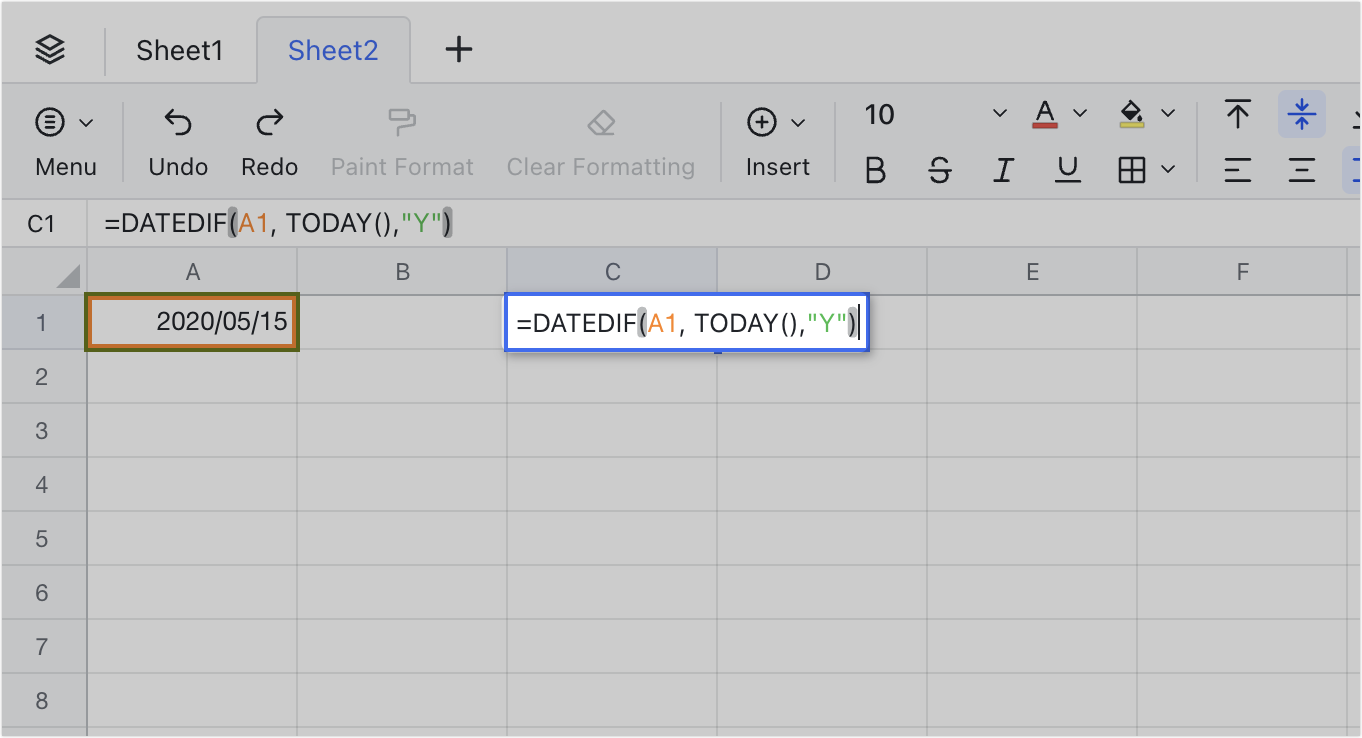The height and width of the screenshot is (738, 1362).
Task: Switch to the Sheet1 tab
Action: pos(180,49)
